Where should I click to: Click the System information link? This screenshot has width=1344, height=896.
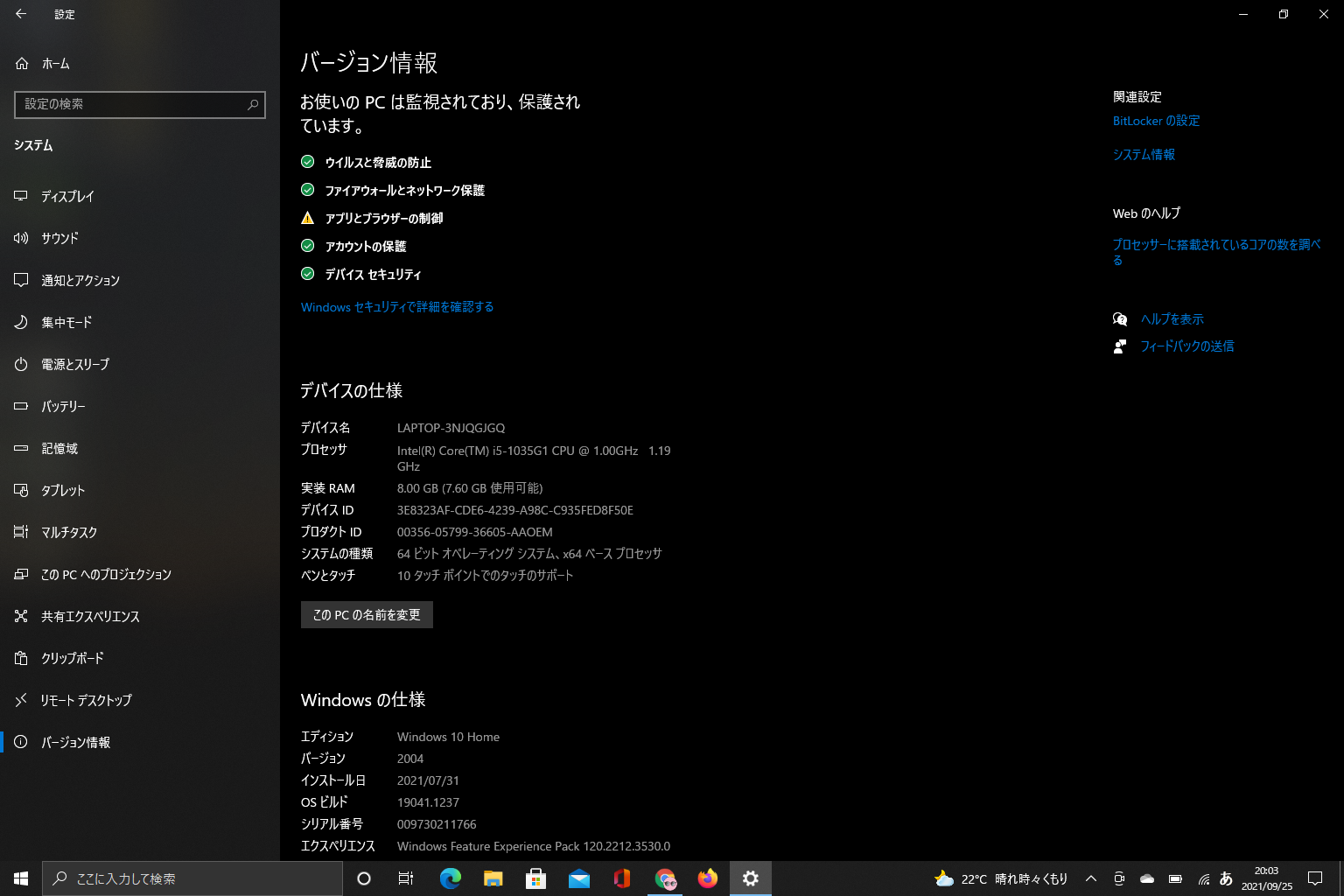point(1144,155)
